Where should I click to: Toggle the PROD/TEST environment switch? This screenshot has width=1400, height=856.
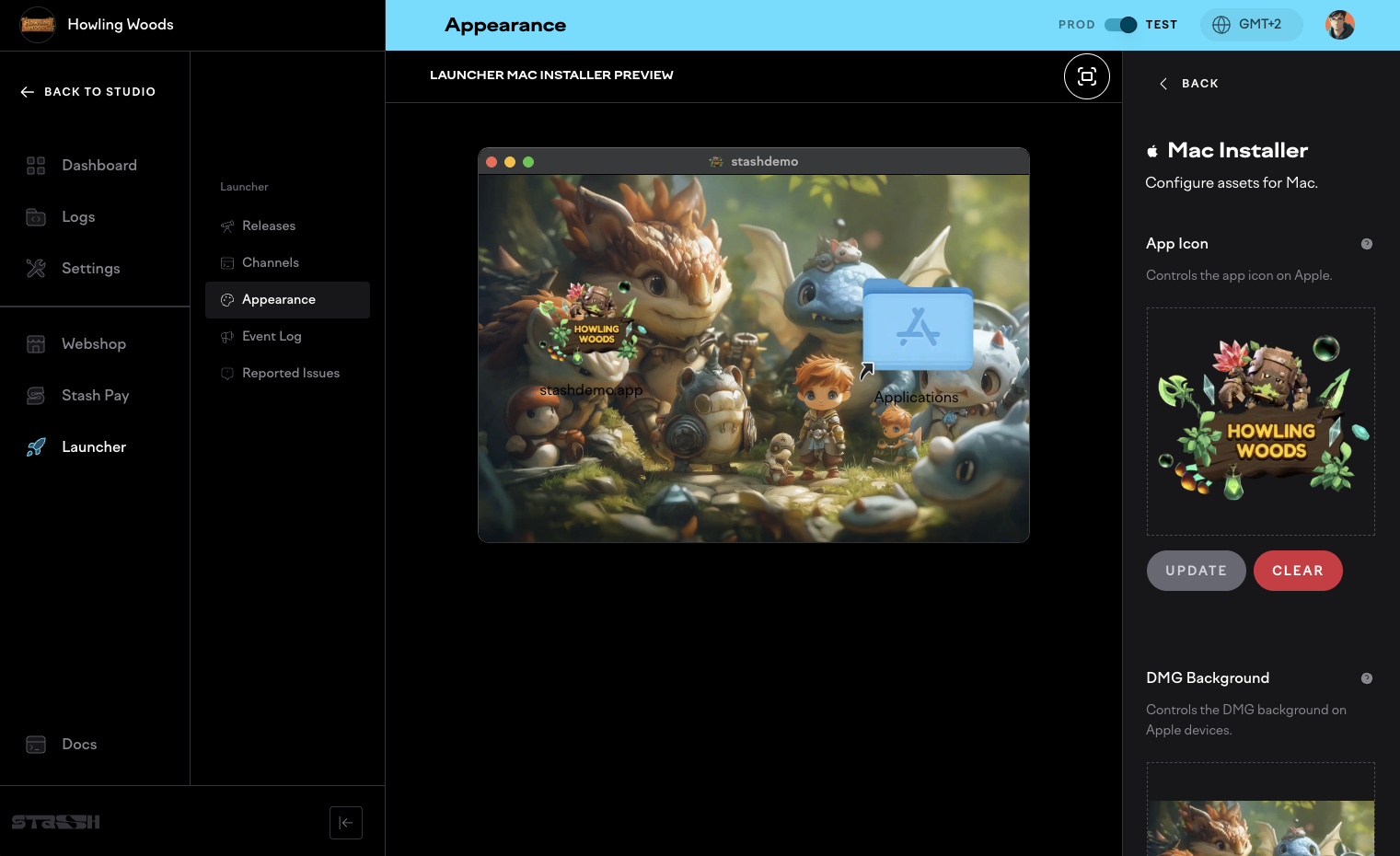(x=1121, y=25)
